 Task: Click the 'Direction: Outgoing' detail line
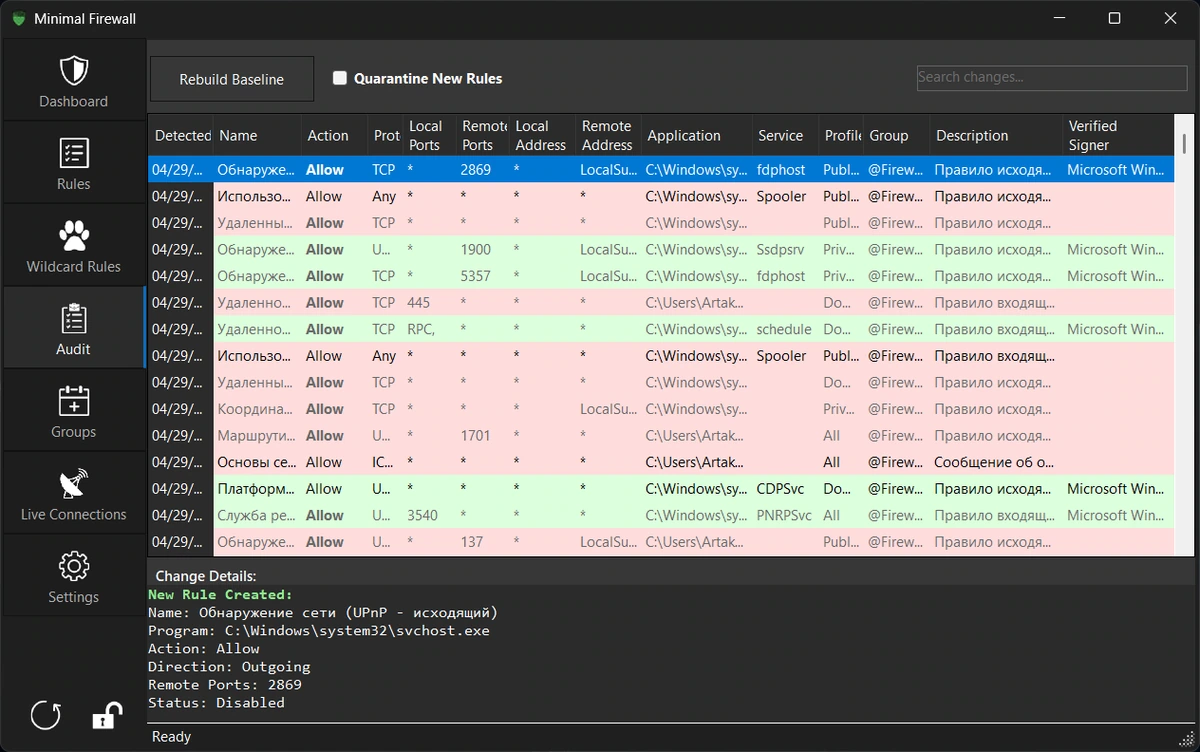(x=229, y=666)
